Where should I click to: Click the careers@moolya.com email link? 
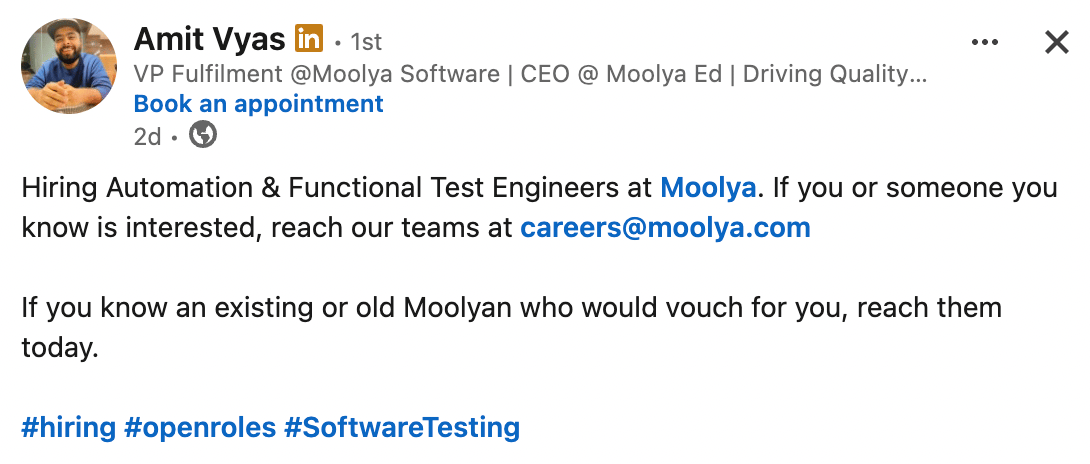[665, 227]
